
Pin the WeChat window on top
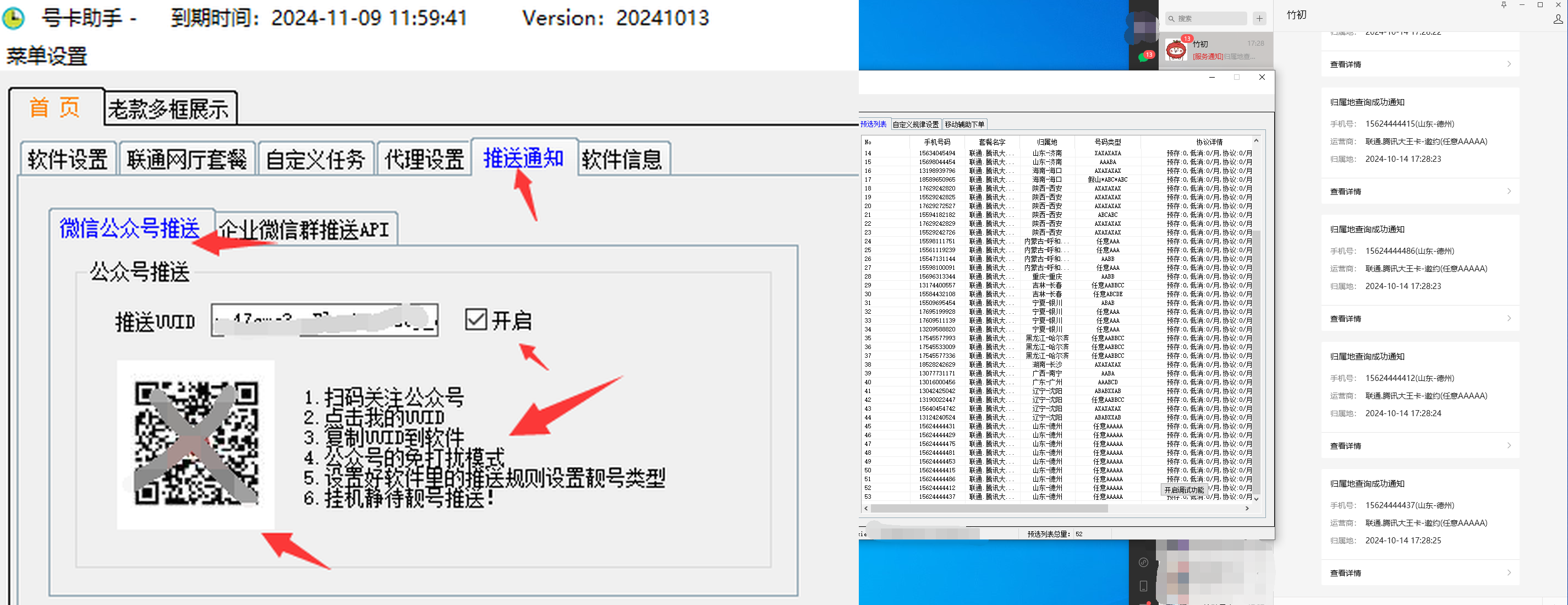(1504, 5)
